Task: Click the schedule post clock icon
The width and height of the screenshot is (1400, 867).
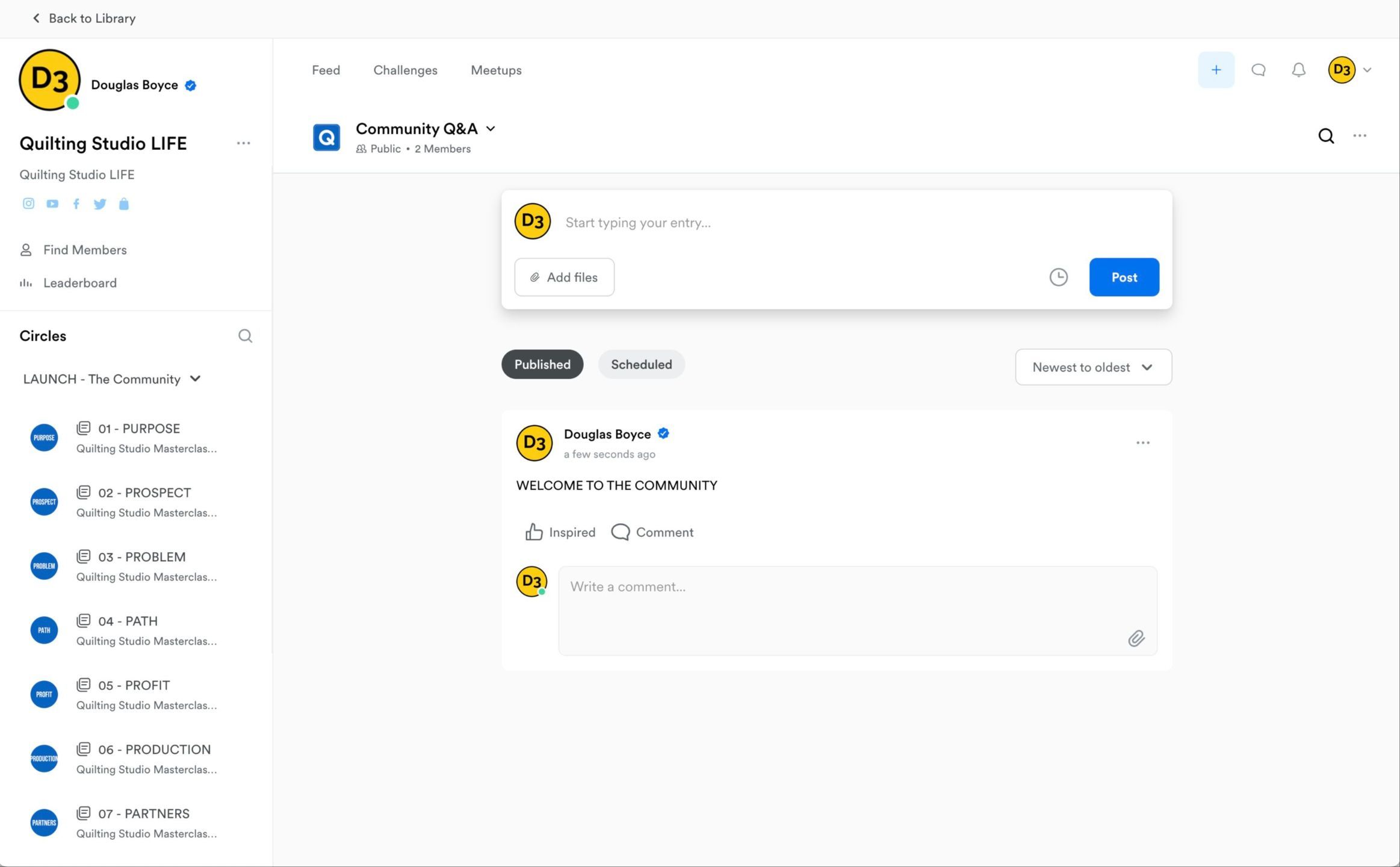Action: (x=1058, y=277)
